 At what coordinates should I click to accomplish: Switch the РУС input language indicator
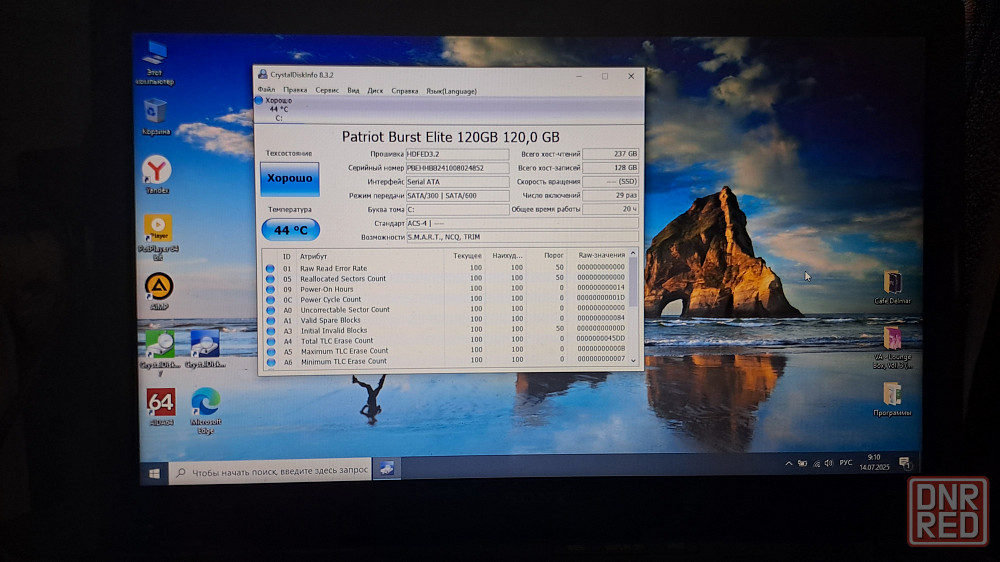(x=846, y=462)
